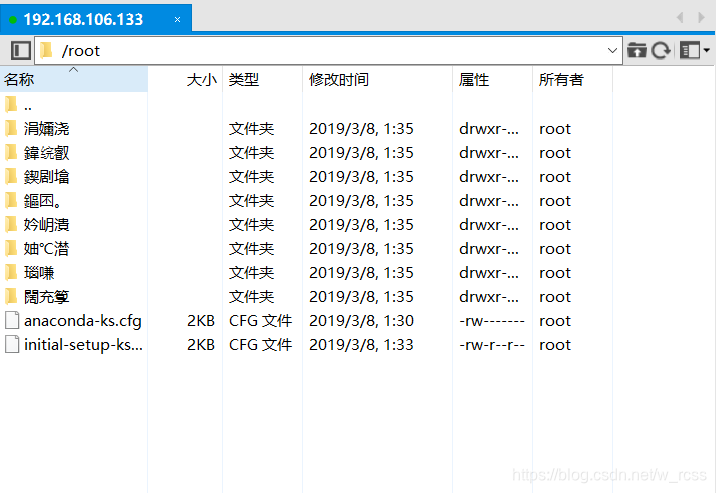Click the CFG 文件 type of initial-setup-ks
This screenshot has height=493, width=716.
260,345
